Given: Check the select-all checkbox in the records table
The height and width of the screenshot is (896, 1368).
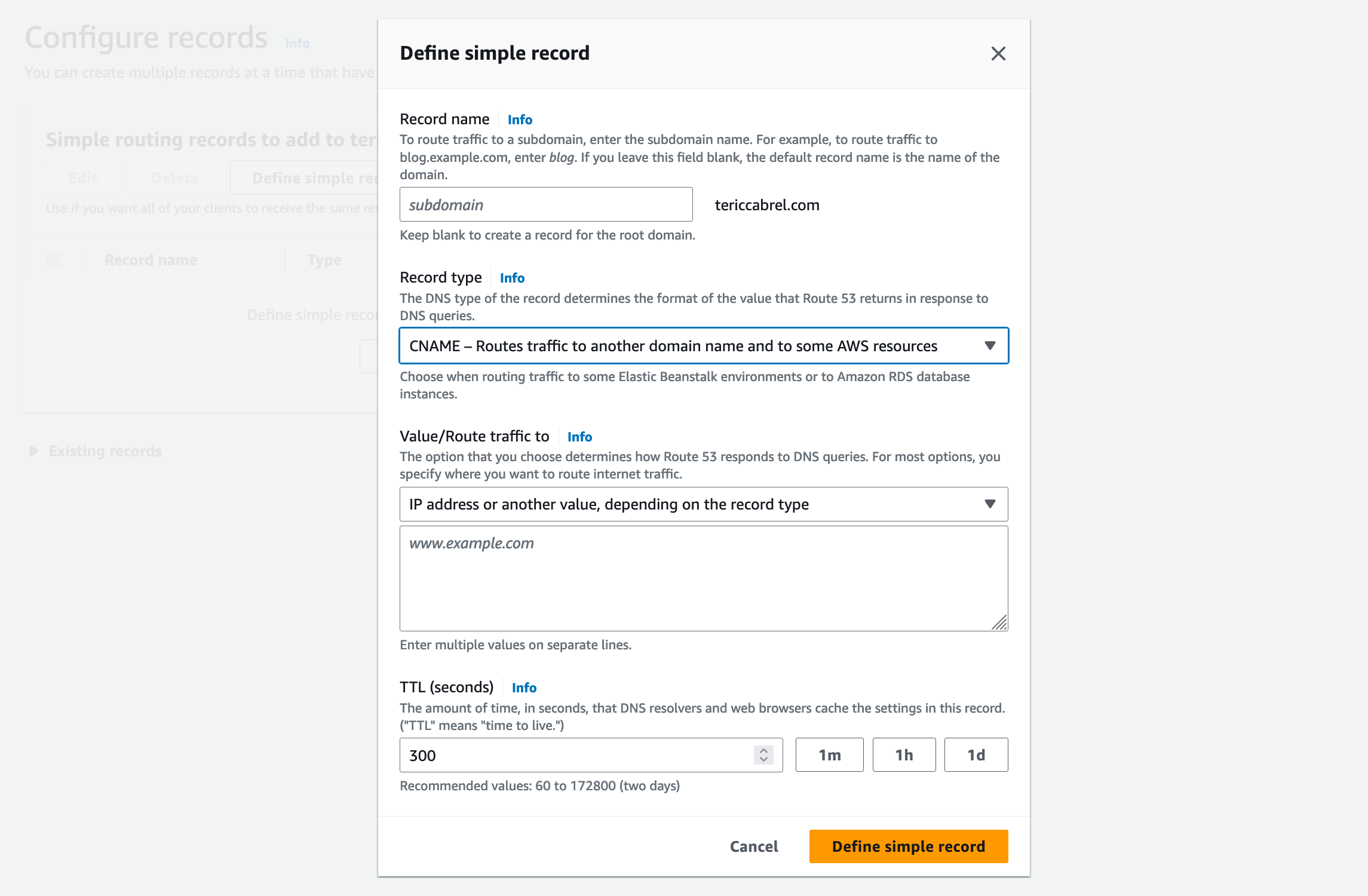Looking at the screenshot, I should point(53,259).
